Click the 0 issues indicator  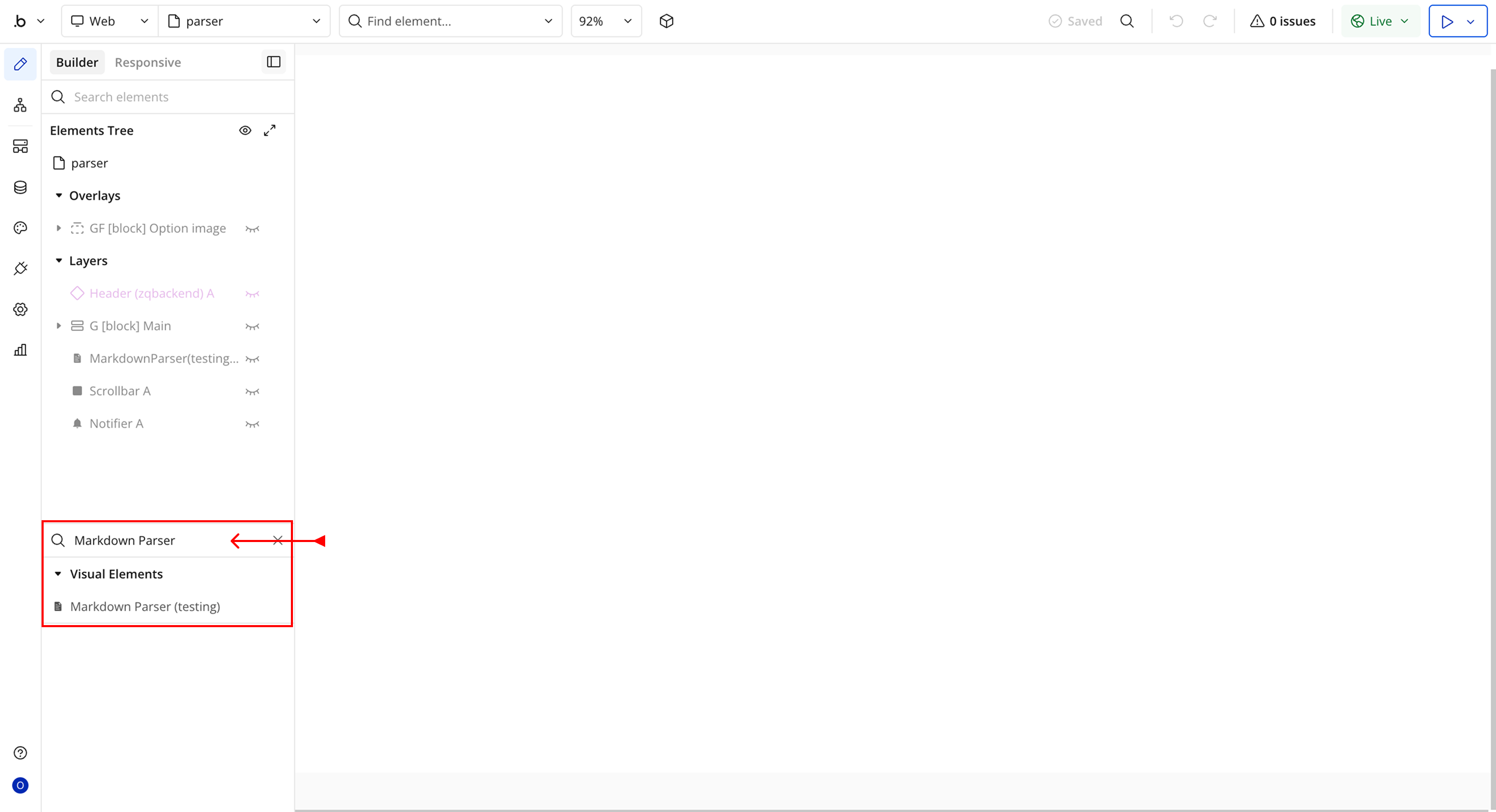(x=1283, y=21)
